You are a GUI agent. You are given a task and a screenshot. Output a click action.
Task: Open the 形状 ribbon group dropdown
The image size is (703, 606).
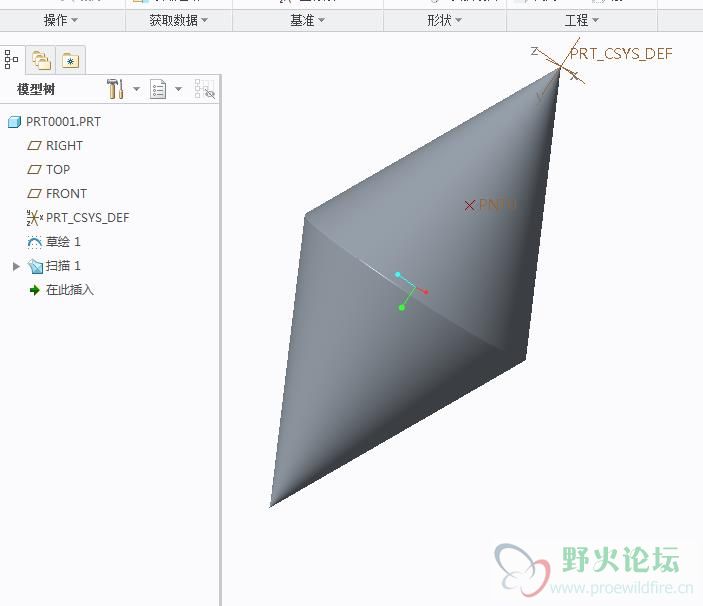tap(444, 20)
